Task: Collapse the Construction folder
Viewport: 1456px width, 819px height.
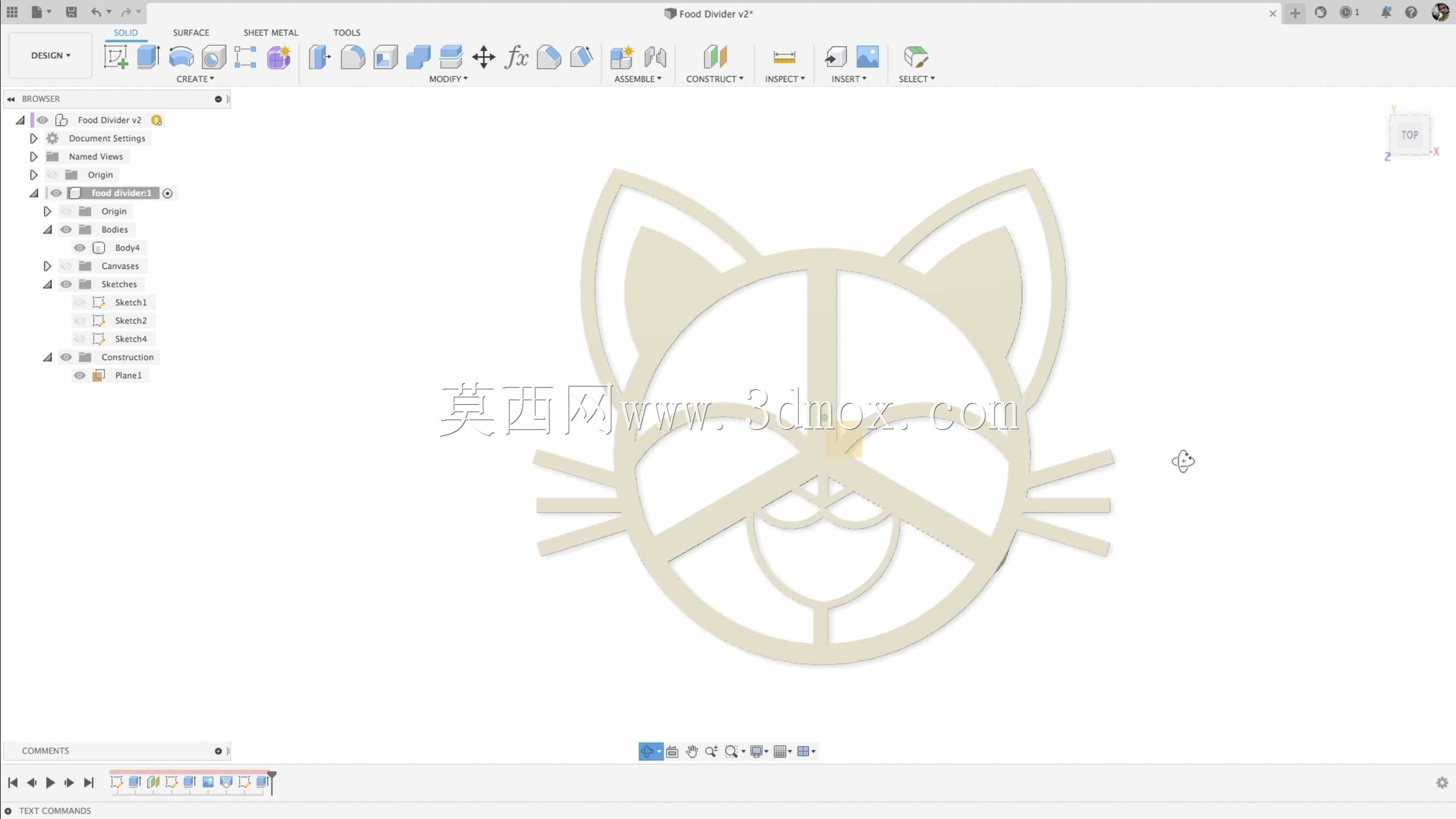Action: tap(48, 357)
